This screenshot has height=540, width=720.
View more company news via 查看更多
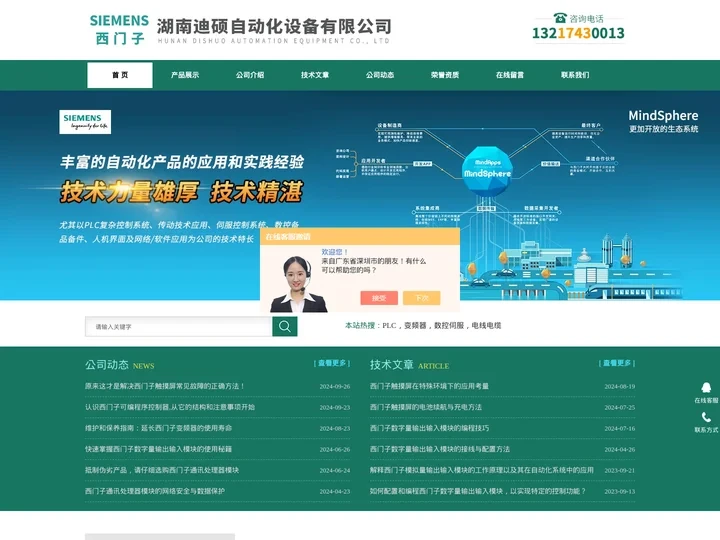[x=332, y=363]
